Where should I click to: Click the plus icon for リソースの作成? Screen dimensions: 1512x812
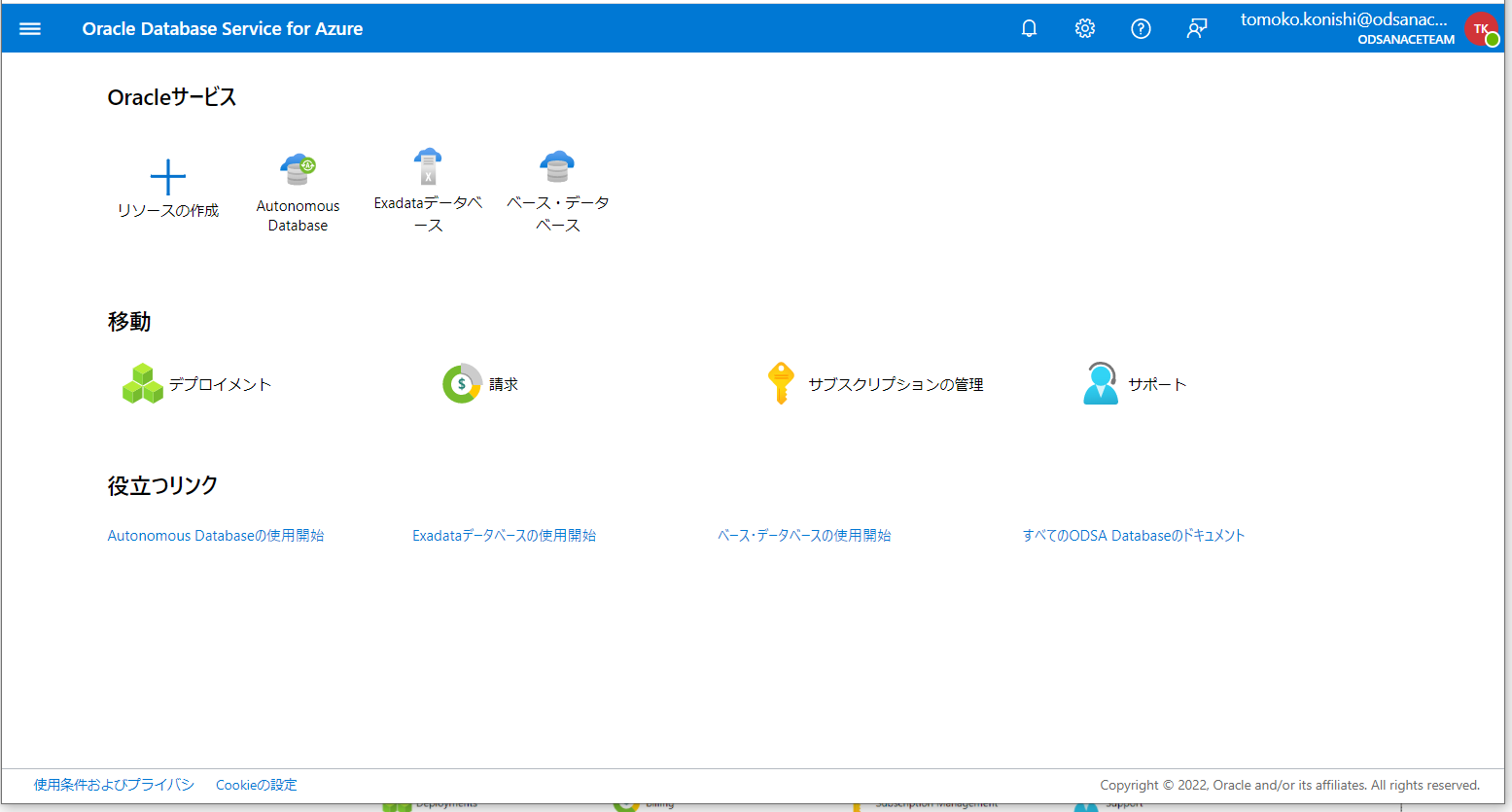pos(168,177)
